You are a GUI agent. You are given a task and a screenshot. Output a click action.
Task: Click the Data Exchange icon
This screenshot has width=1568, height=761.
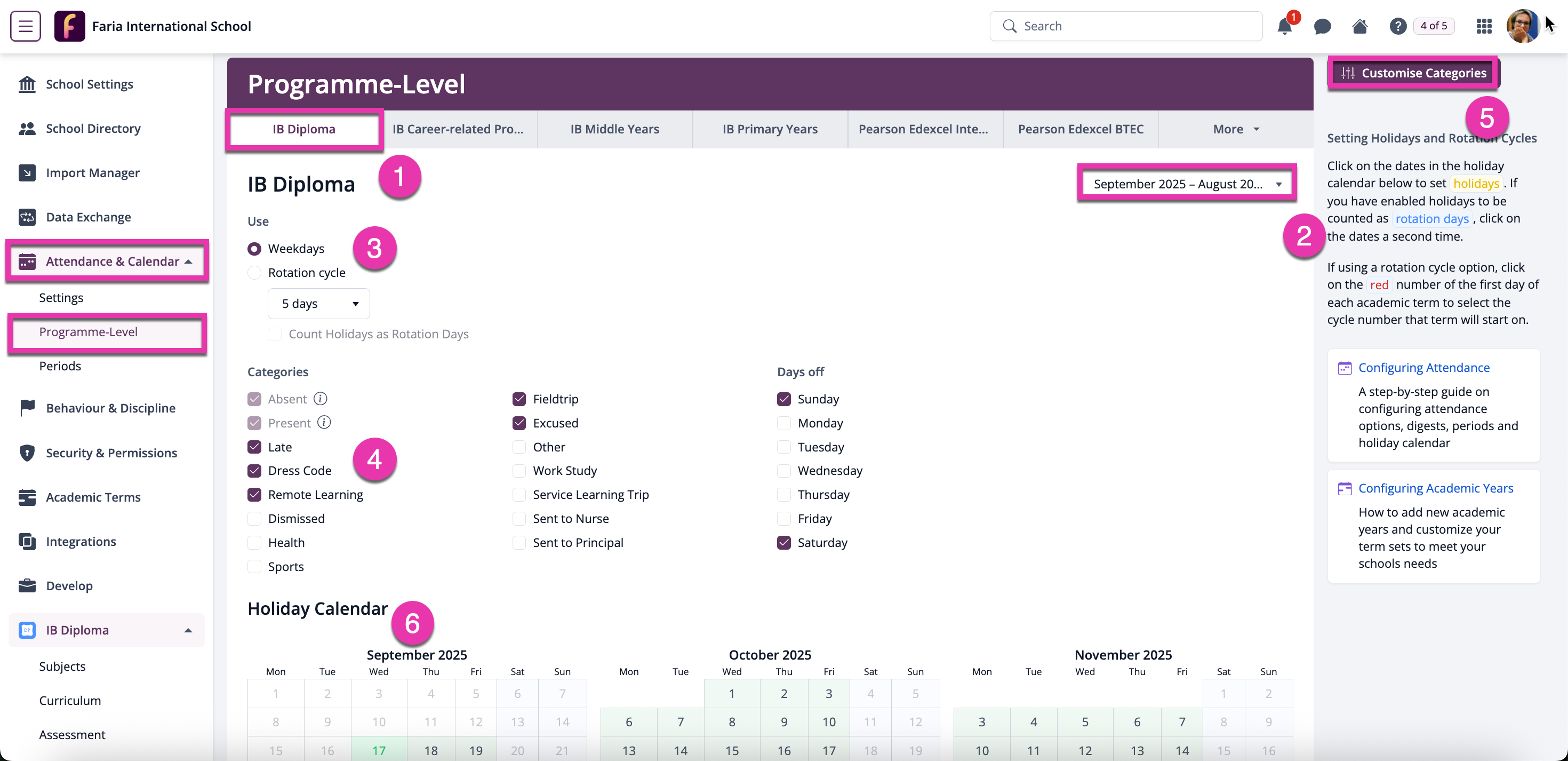pos(27,217)
